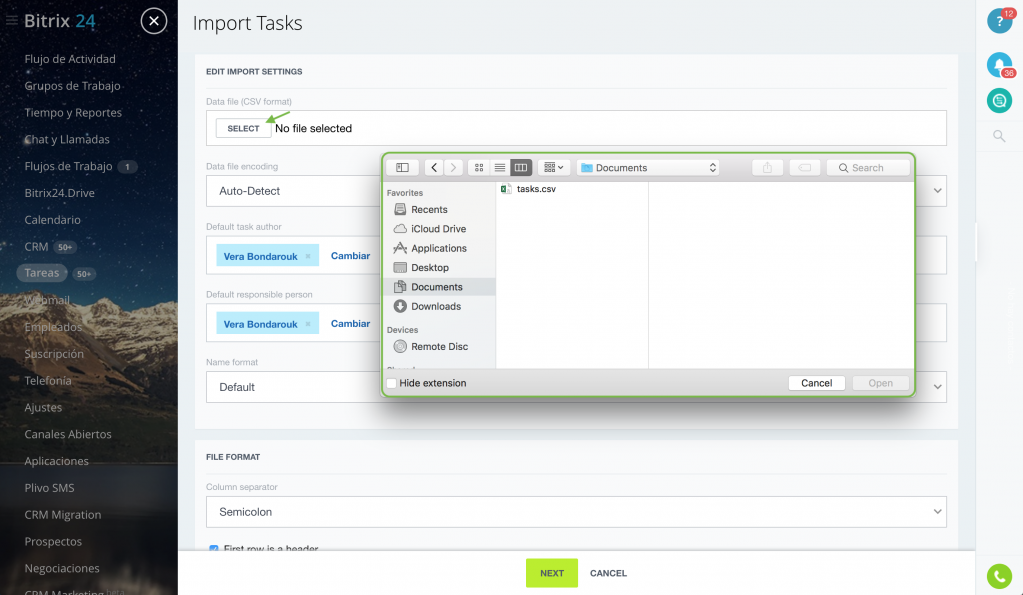This screenshot has height=595, width=1023.
Task: Click the CANCEL button at bottom
Action: tap(608, 573)
